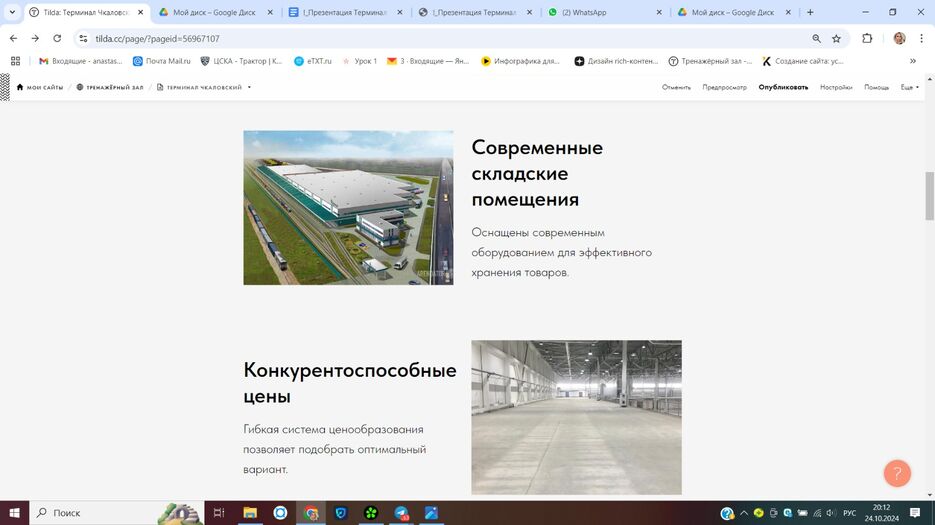Click the page vertical scrollbar thumb

[x=929, y=196]
